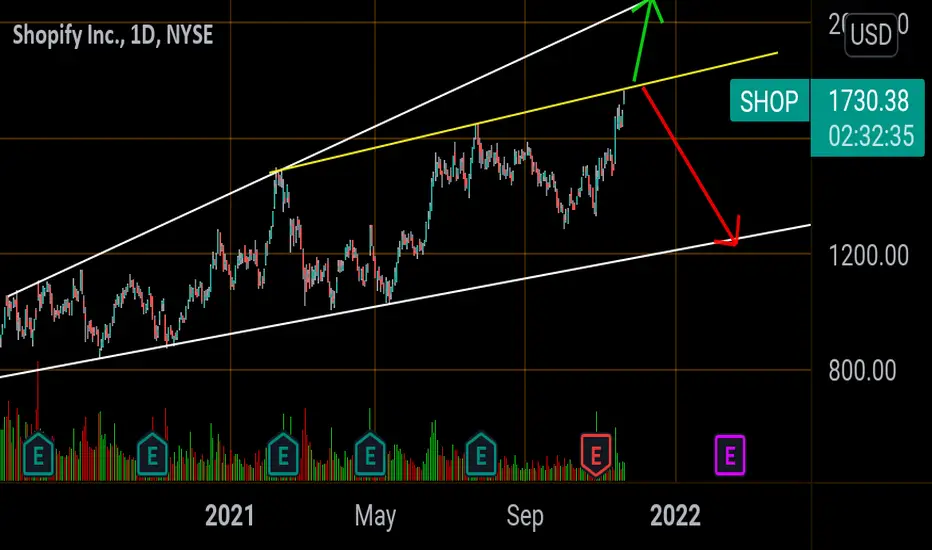The width and height of the screenshot is (932, 550).
Task: Click the 2022 time axis label
Action: [x=675, y=515]
